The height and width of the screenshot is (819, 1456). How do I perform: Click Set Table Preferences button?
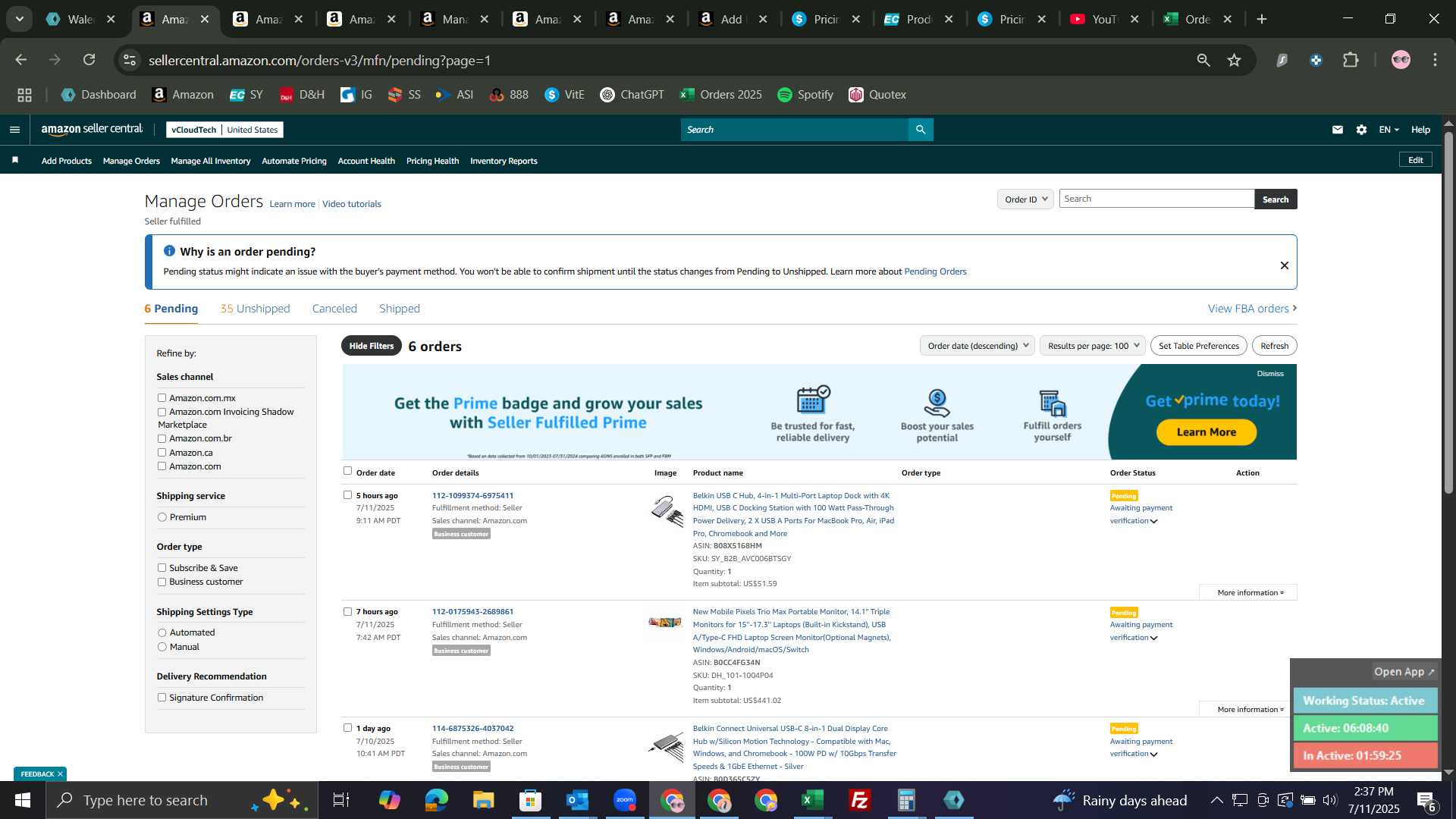[1199, 346]
